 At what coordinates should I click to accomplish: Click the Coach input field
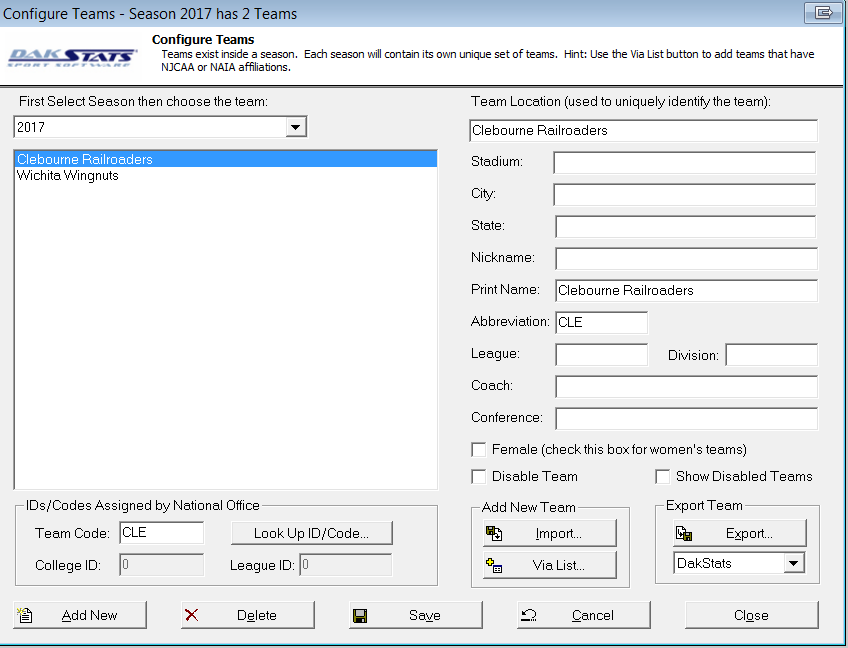(686, 387)
